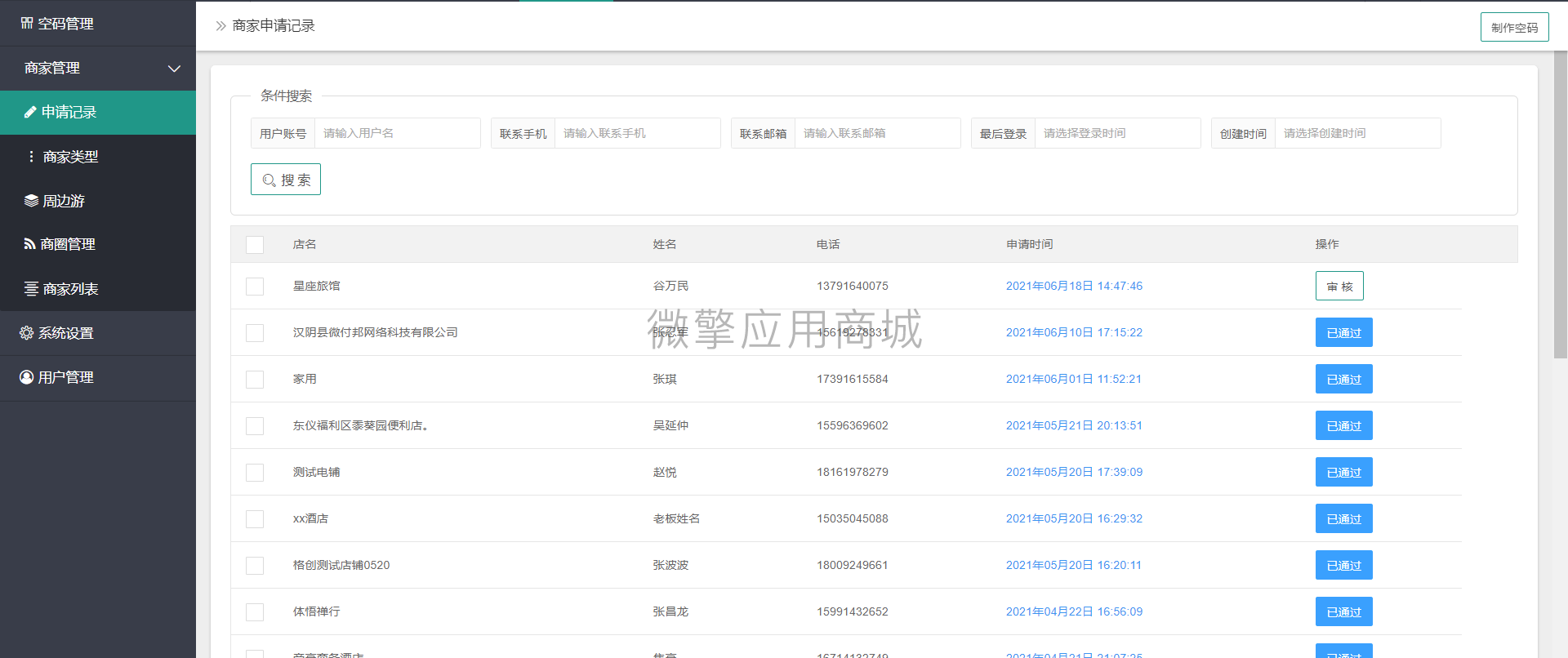Click the name 谷万民
The height and width of the screenshot is (658, 1568).
[670, 286]
